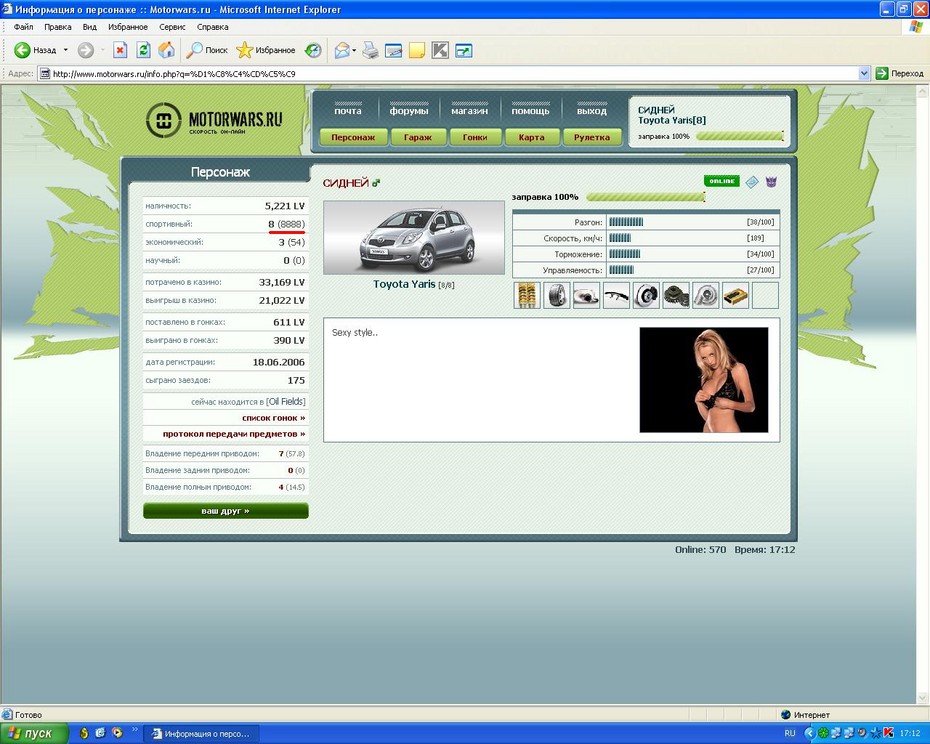Open the список гонок link
The width and height of the screenshot is (930, 744).
[273, 418]
